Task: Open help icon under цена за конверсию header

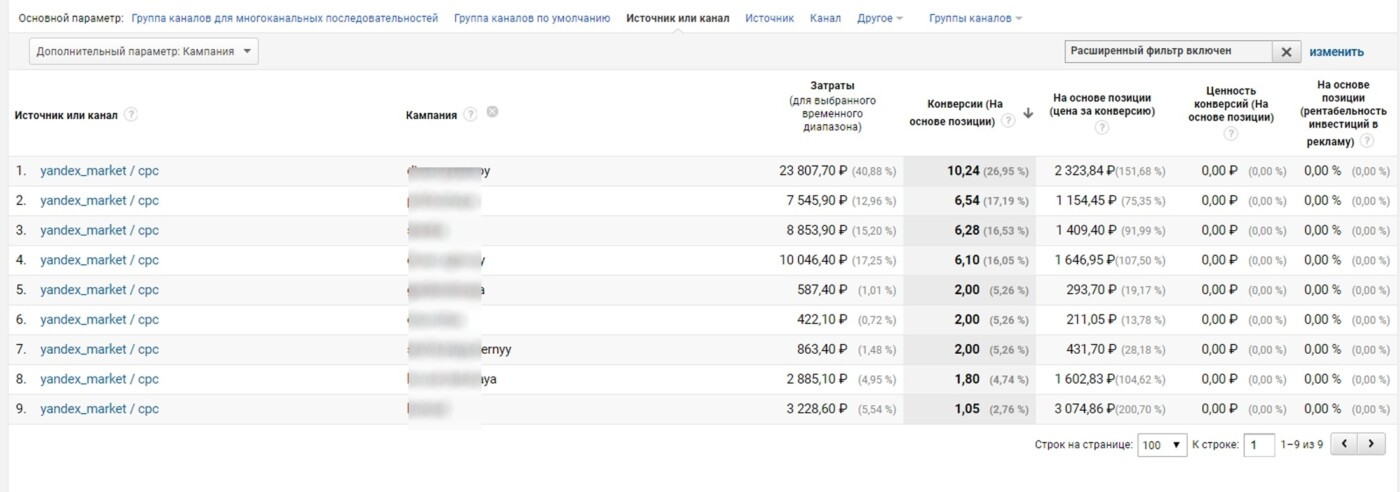Action: coord(1102,128)
